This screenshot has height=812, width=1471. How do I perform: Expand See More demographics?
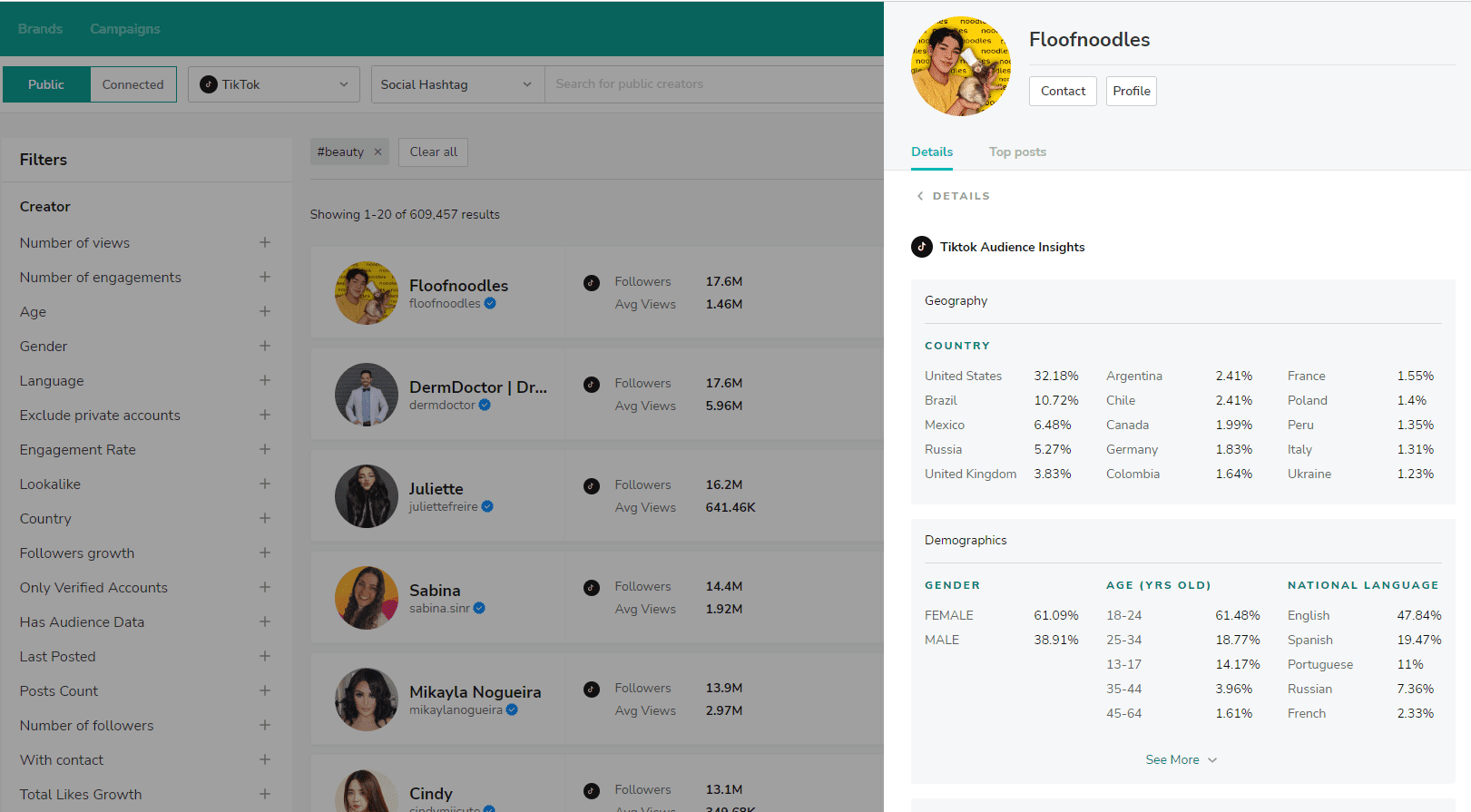[1181, 759]
